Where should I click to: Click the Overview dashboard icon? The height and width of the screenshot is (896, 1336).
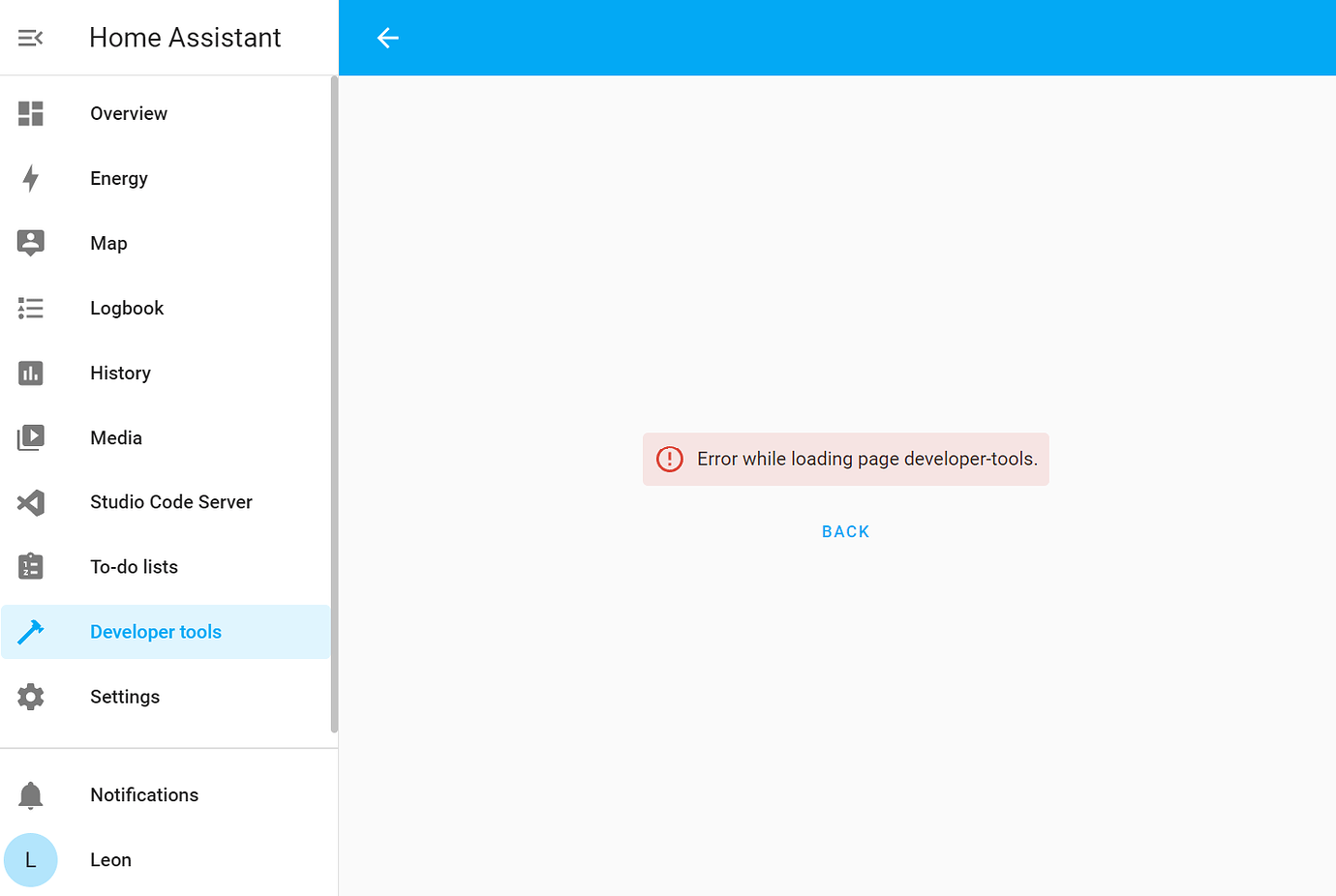point(30,113)
